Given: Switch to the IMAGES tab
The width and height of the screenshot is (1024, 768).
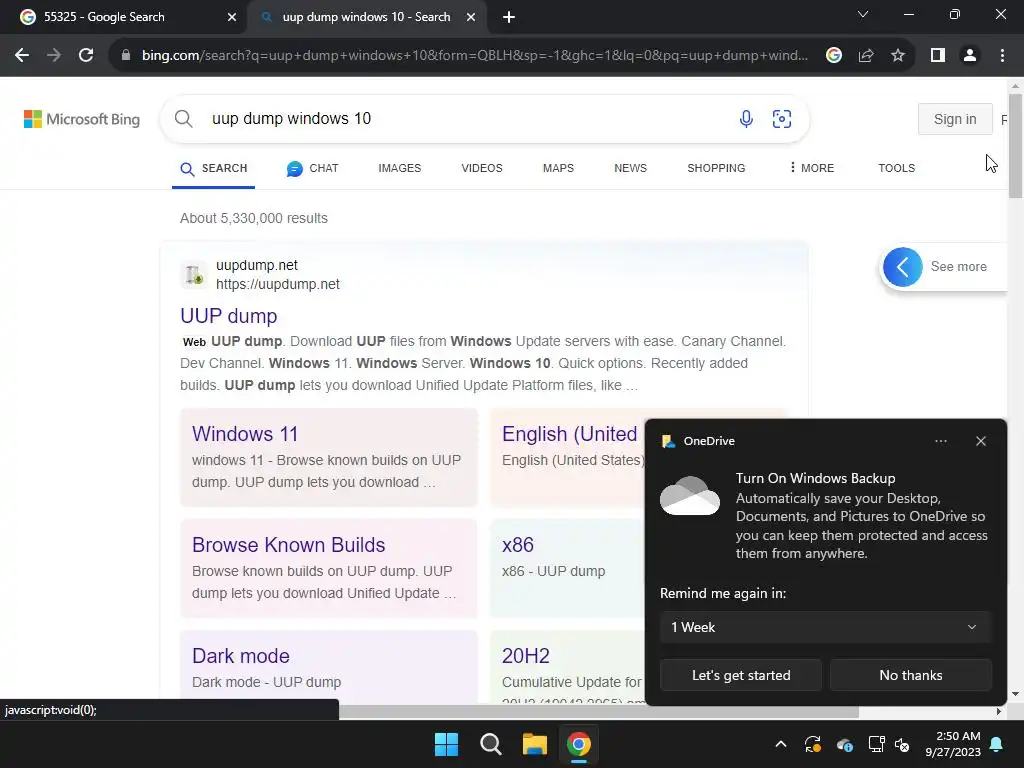Looking at the screenshot, I should tap(400, 168).
